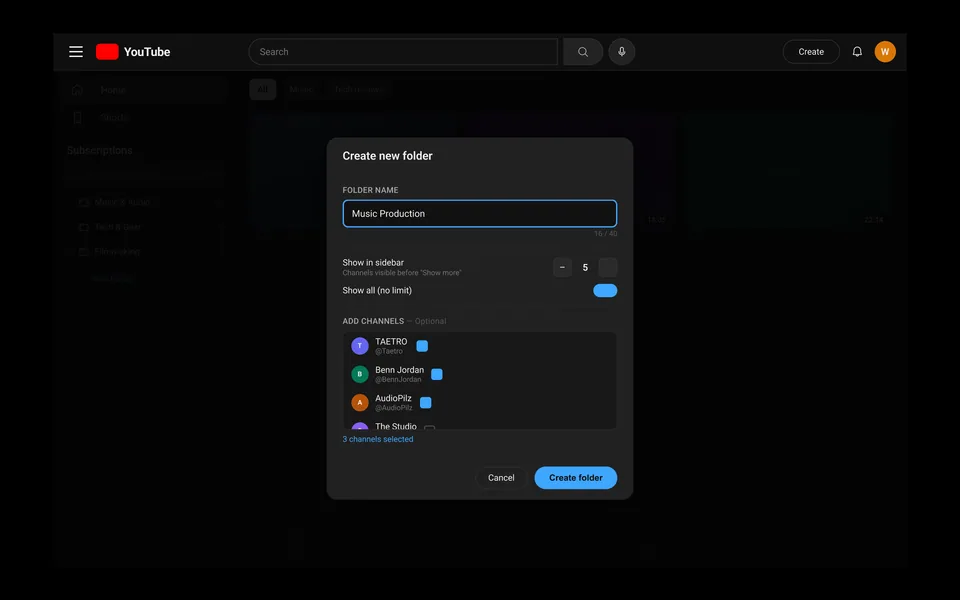Open Shorts in the dimmed sidebar
This screenshot has height=600, width=960.
pyautogui.click(x=146, y=118)
